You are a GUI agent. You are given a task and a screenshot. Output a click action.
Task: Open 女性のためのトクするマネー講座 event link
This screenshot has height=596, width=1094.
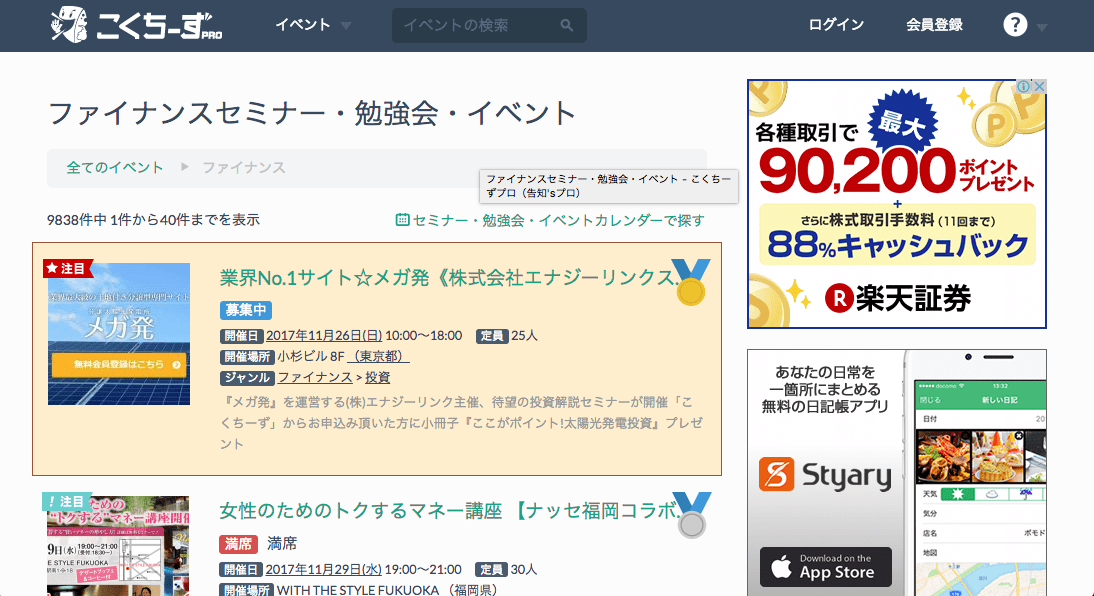pyautogui.click(x=445, y=510)
